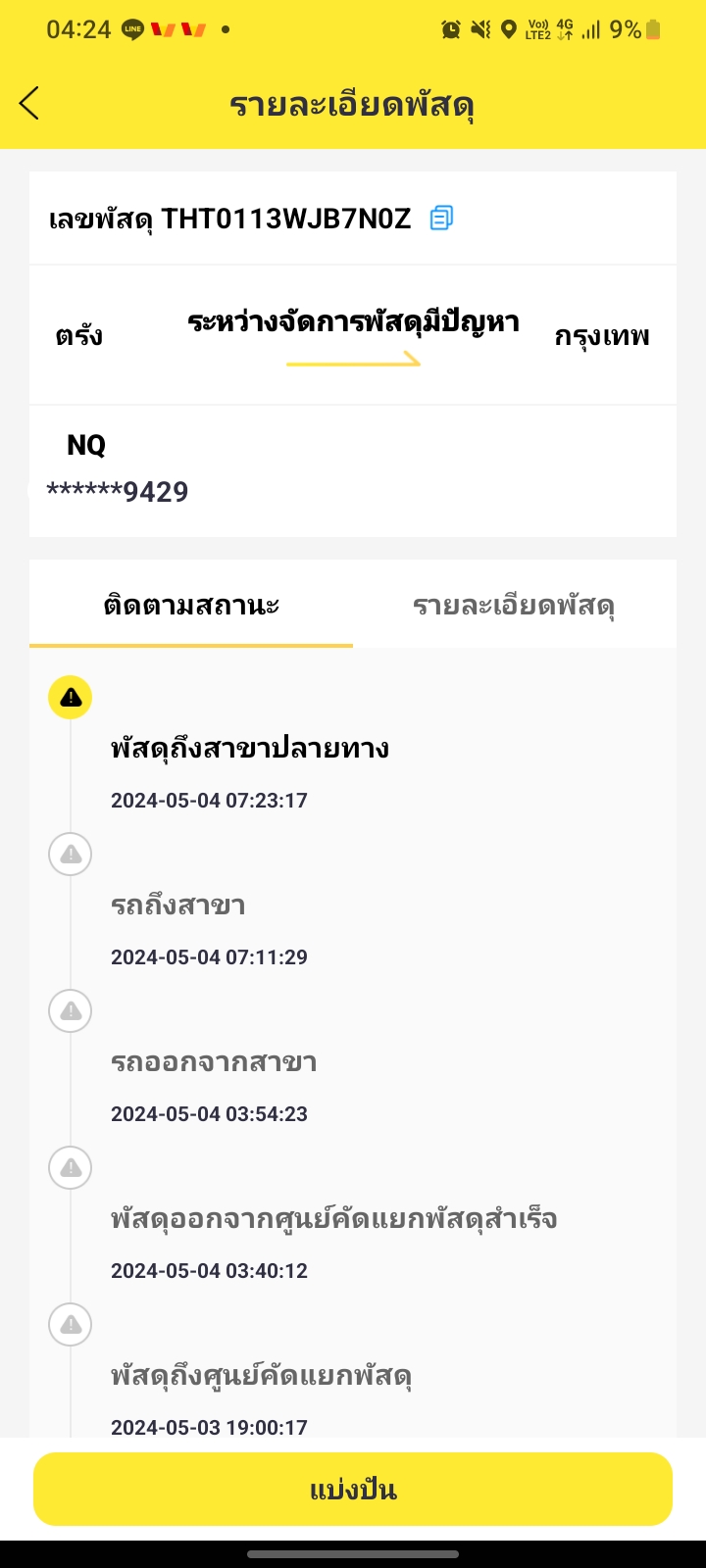This screenshot has width=706, height=1568.
Task: Tap the origin label ตรัง
Action: point(79,336)
